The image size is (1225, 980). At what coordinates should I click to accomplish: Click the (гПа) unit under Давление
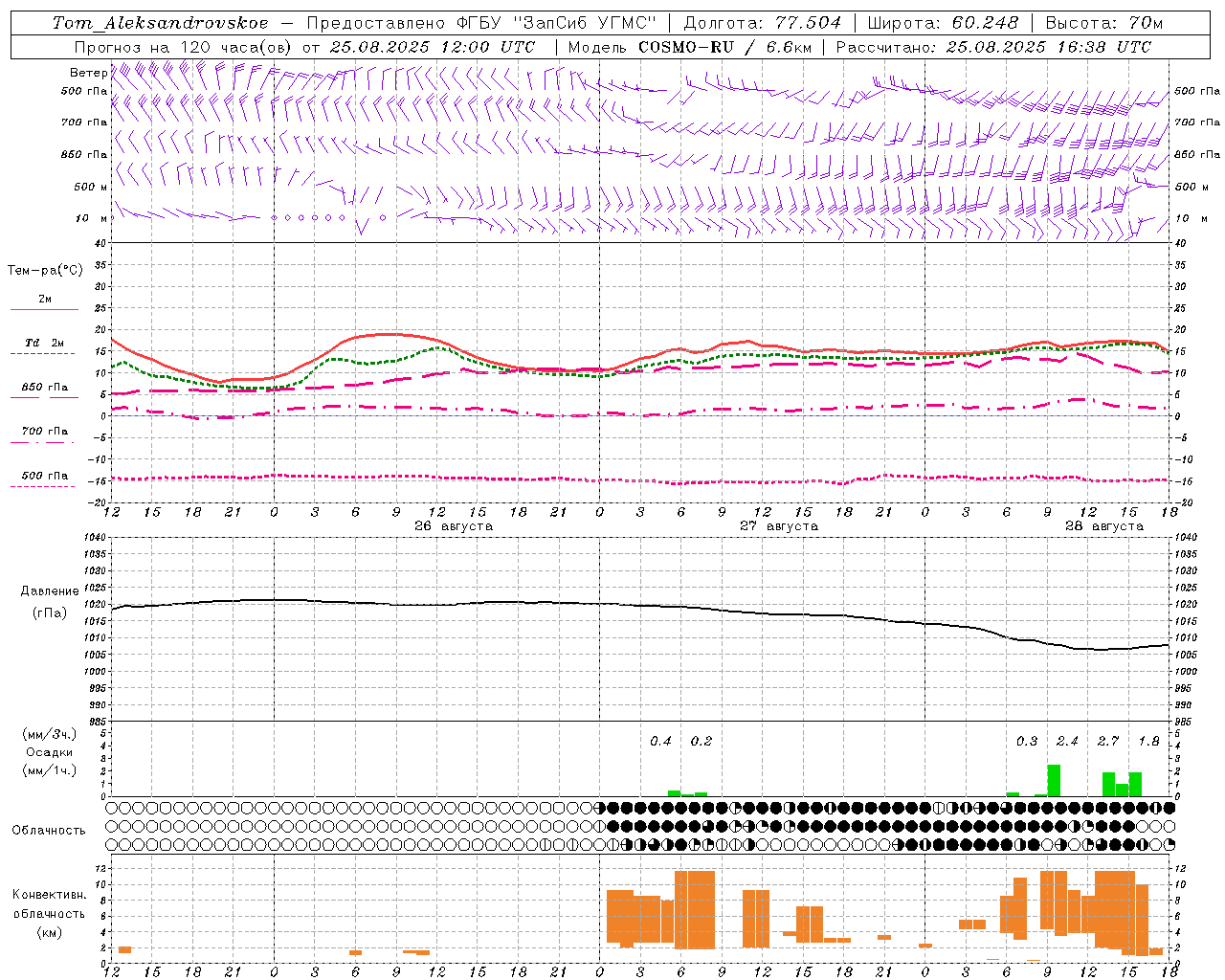[x=50, y=613]
